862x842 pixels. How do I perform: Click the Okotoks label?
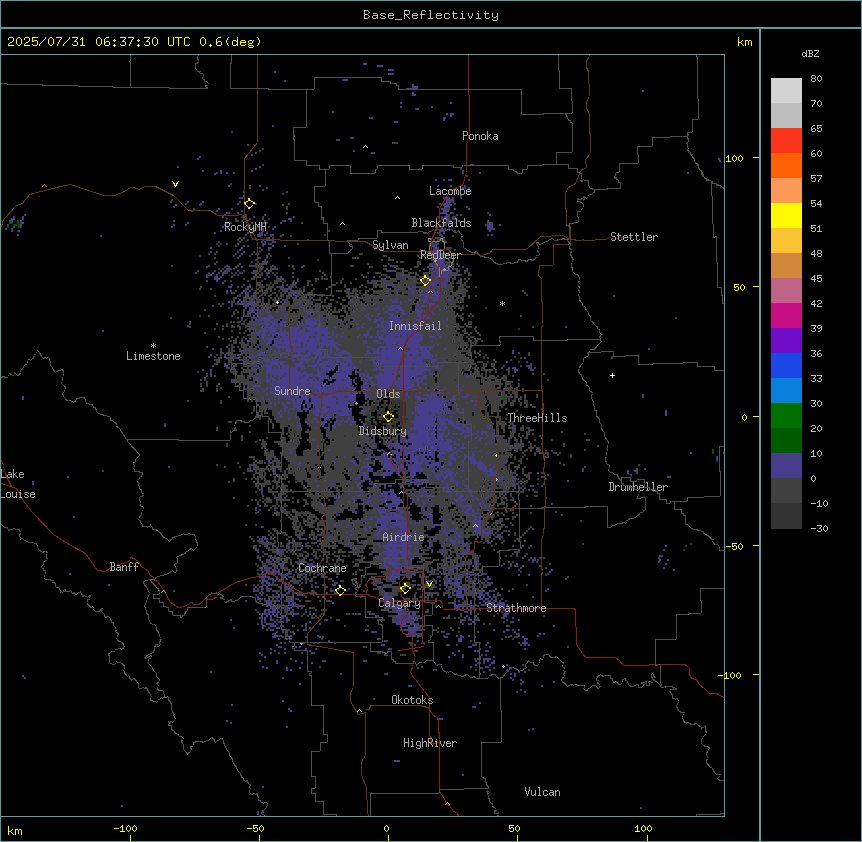click(412, 700)
